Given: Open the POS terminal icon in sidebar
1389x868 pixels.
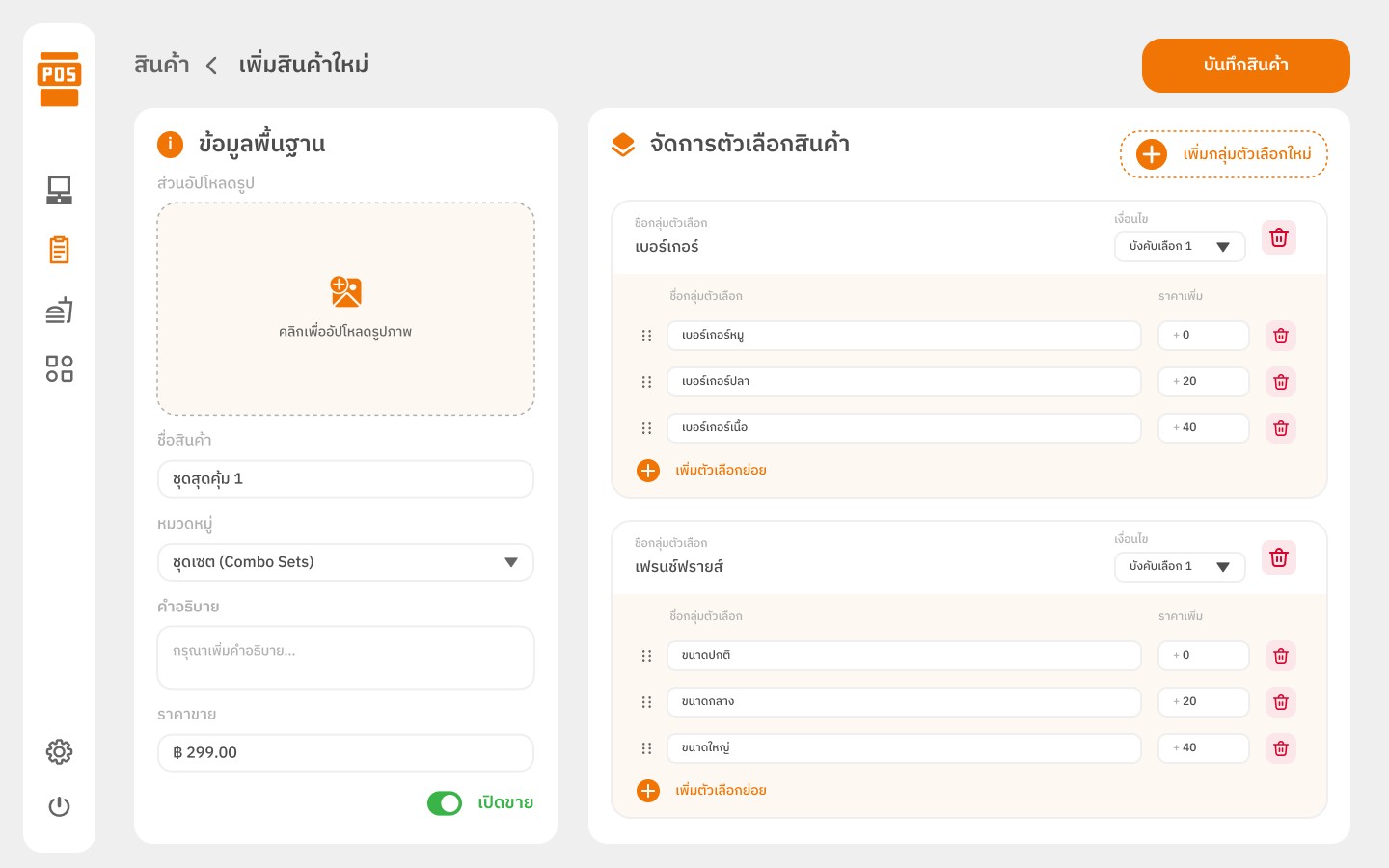Looking at the screenshot, I should coord(59,190).
